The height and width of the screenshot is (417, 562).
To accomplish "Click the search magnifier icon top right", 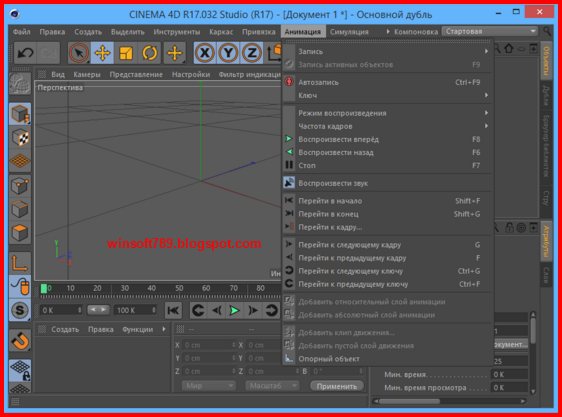I will click(x=547, y=31).
